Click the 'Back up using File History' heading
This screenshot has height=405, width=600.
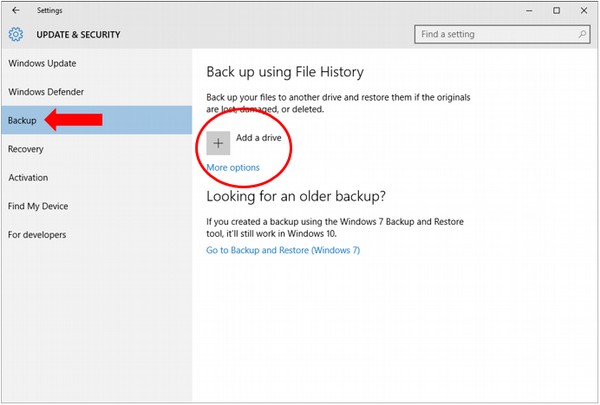coord(284,72)
